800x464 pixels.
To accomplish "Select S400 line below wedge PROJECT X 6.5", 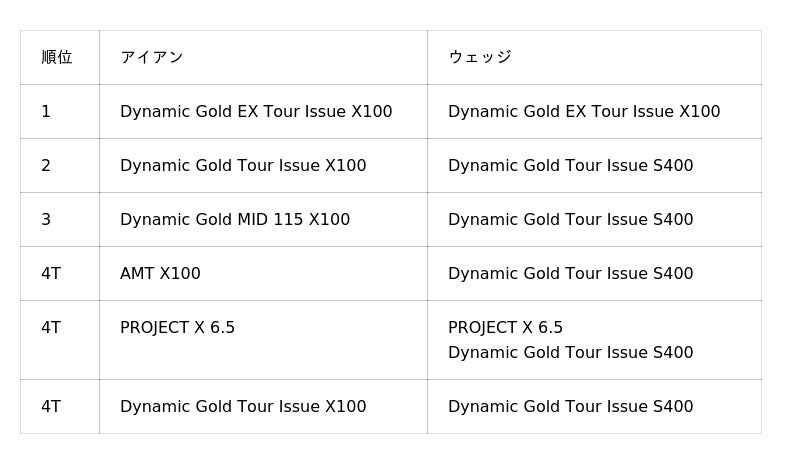I will (571, 352).
